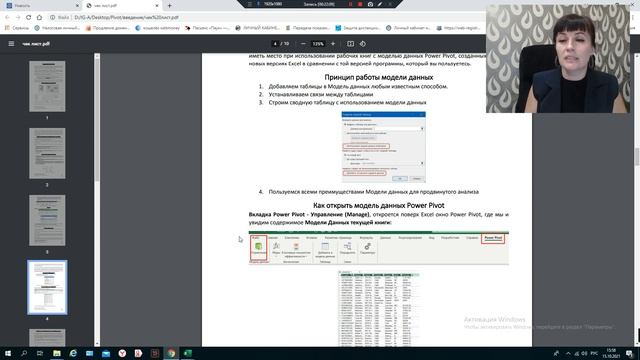This screenshot has width=640, height=360.
Task: Open Yandex browser from taskbar
Action: [122, 353]
